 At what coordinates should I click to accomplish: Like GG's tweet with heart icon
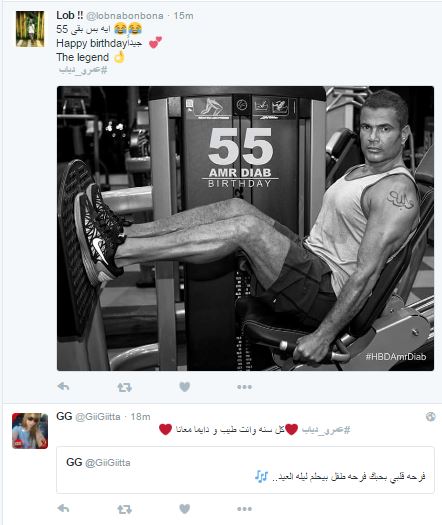pos(185,509)
